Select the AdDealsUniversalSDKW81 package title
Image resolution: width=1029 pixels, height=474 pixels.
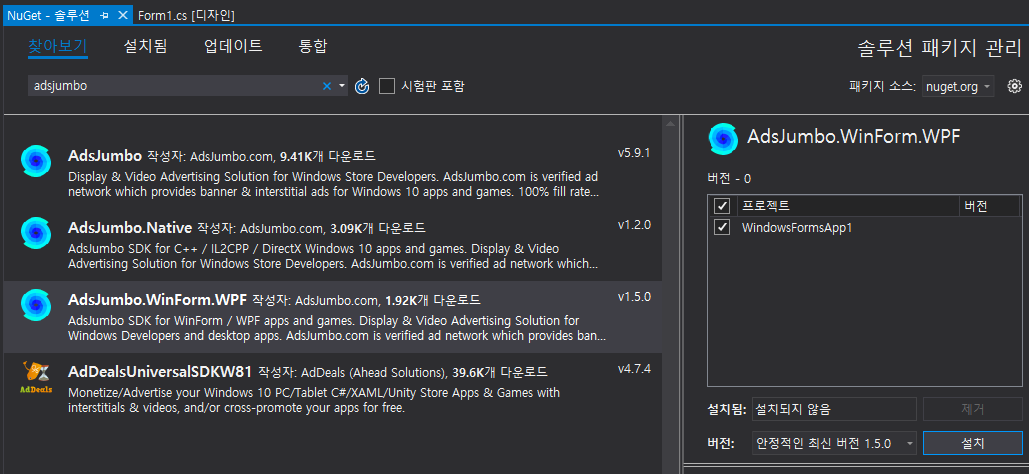coord(160,372)
